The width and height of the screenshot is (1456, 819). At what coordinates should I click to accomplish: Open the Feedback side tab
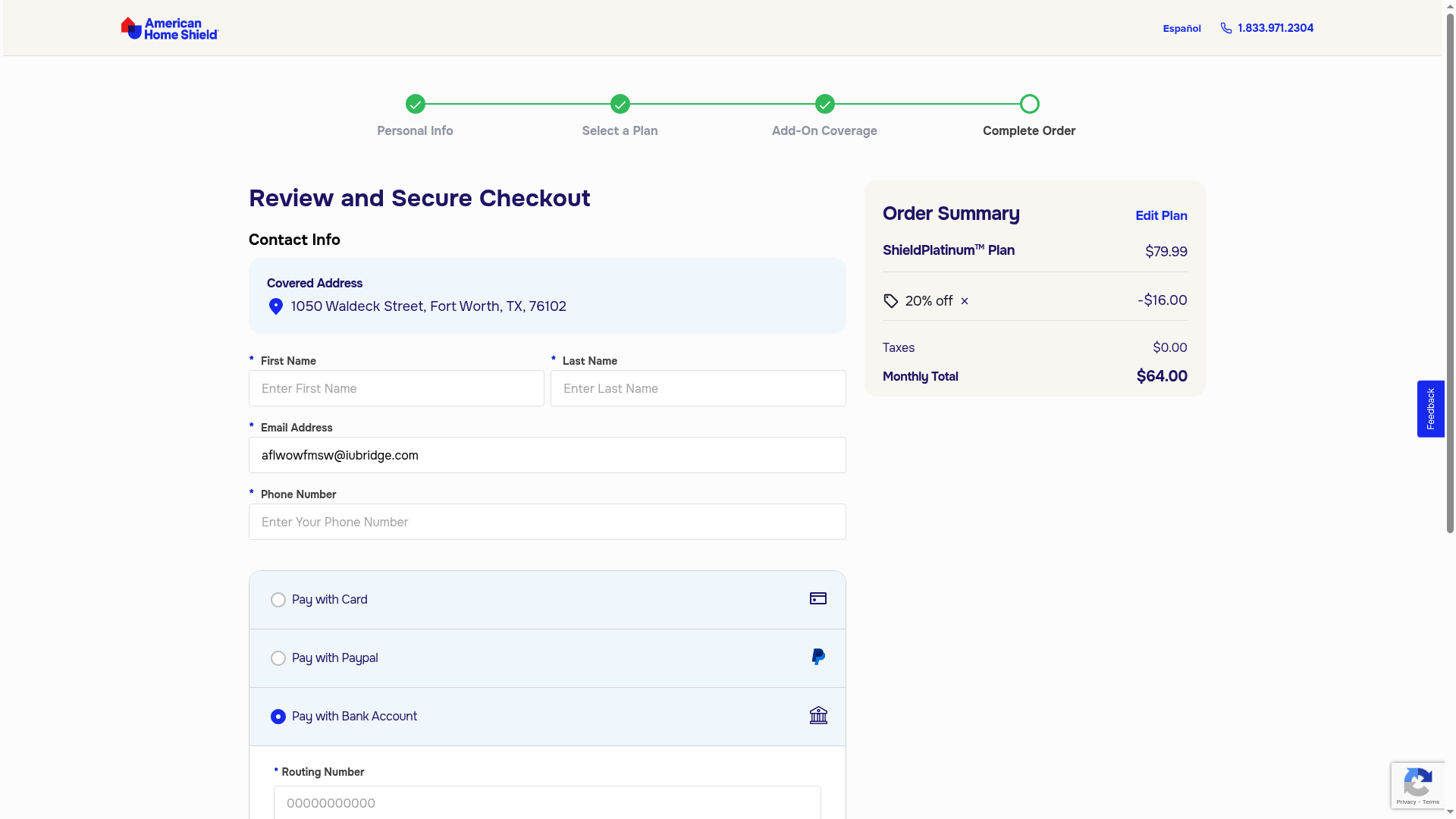tap(1430, 409)
